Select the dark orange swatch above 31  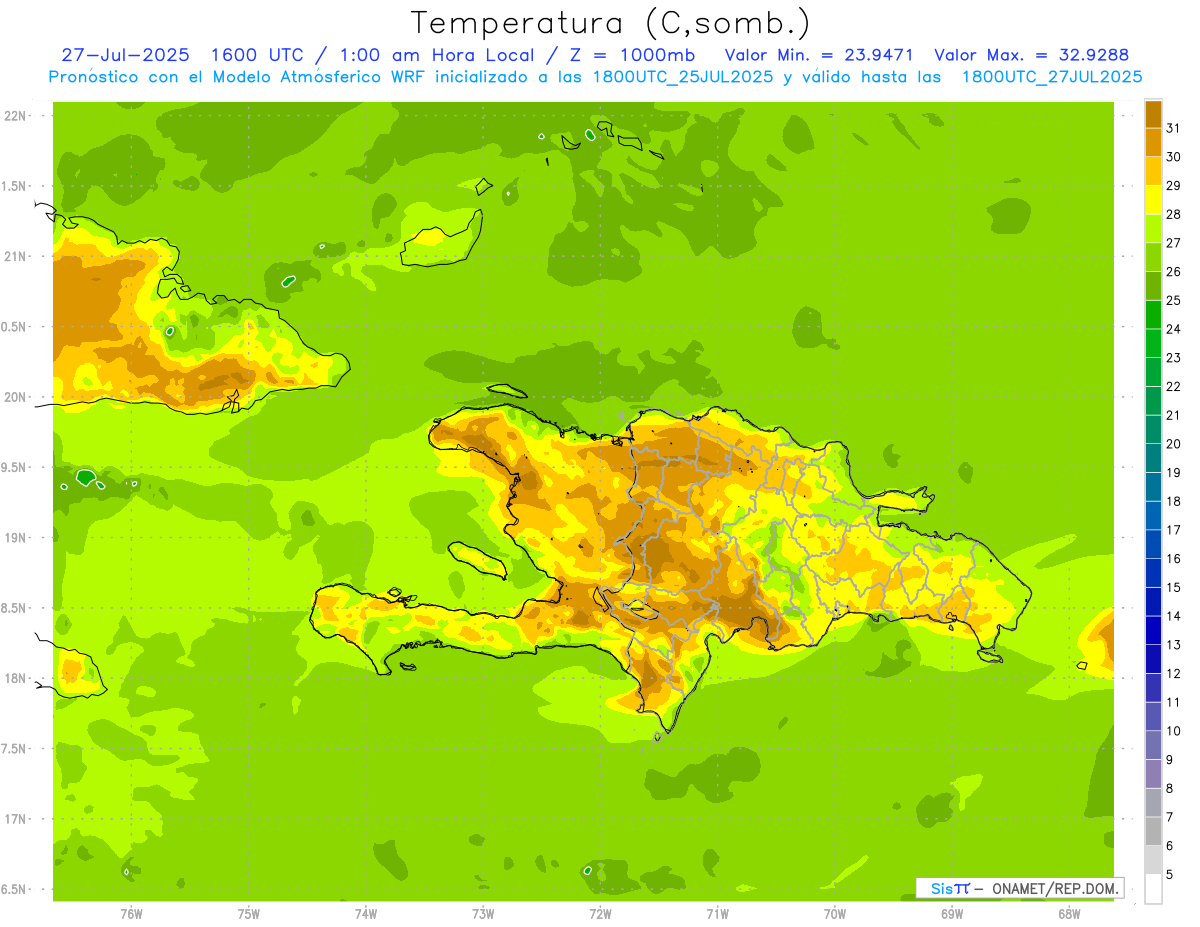point(1153,114)
